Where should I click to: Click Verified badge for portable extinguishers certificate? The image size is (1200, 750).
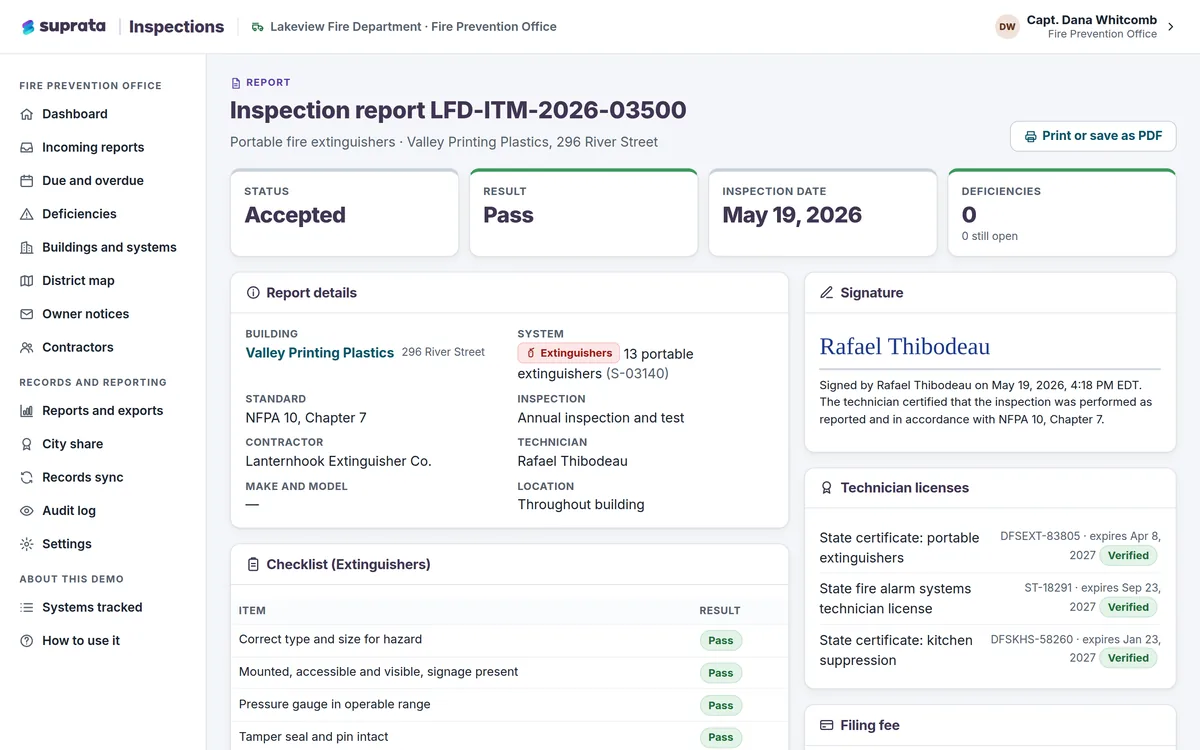coord(1129,556)
